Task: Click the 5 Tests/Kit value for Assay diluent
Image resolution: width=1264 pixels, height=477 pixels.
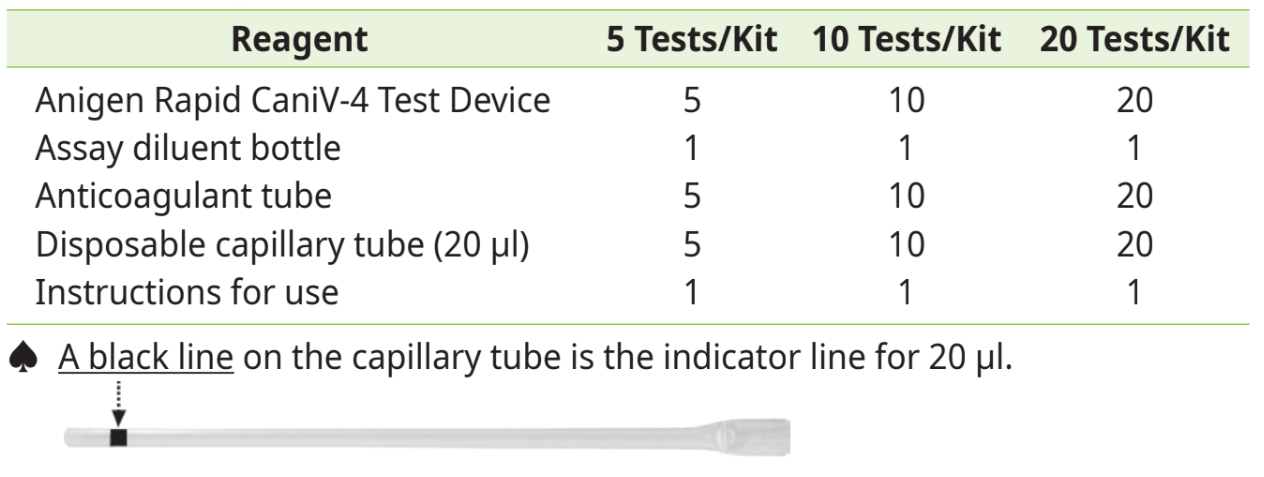Action: (692, 148)
